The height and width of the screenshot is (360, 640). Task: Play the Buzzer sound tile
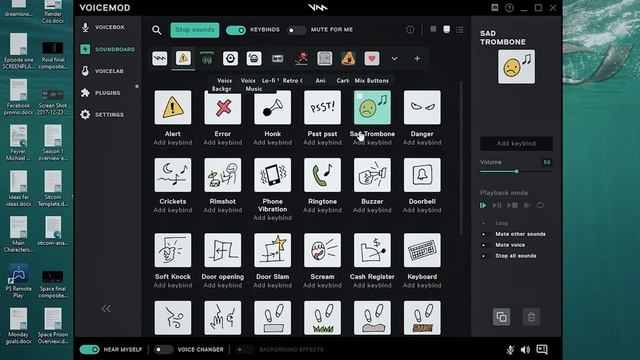[372, 175]
